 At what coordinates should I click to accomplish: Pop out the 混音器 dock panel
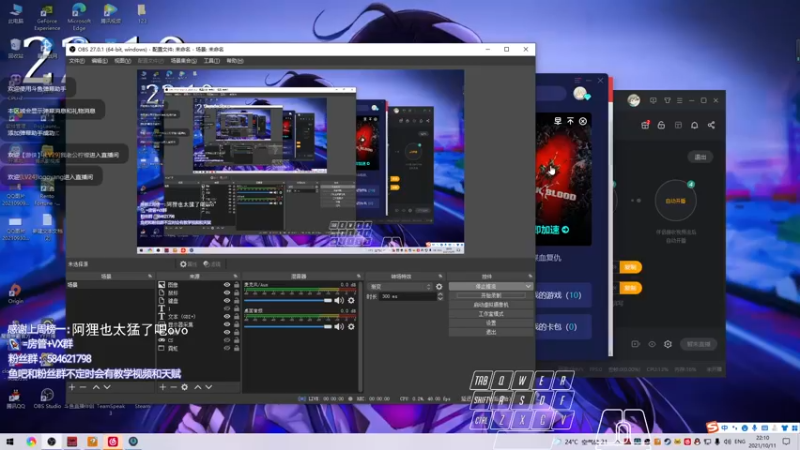click(x=359, y=276)
